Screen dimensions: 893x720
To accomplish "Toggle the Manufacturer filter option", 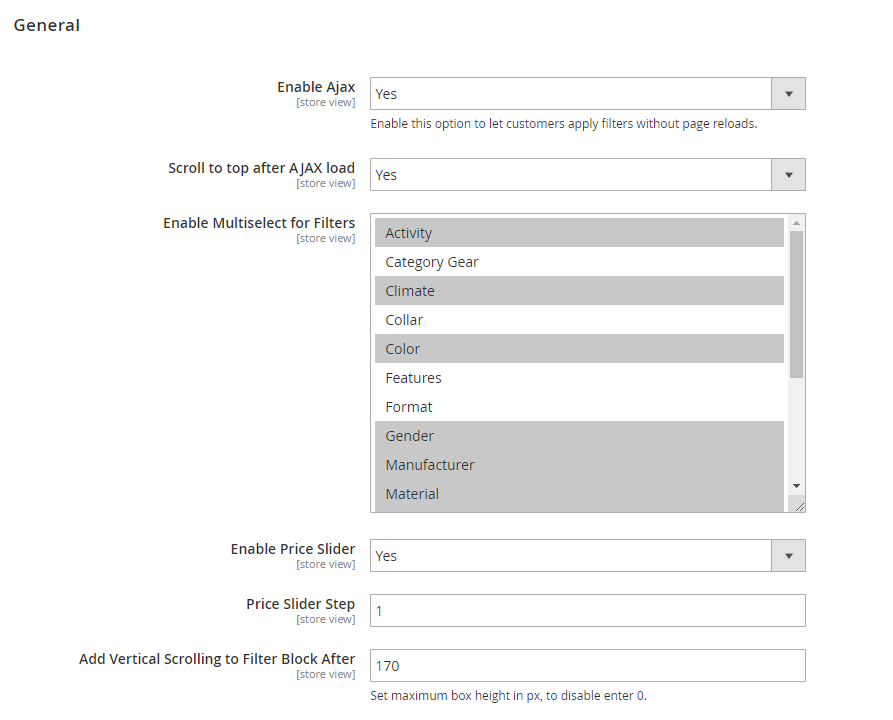I will (x=579, y=465).
